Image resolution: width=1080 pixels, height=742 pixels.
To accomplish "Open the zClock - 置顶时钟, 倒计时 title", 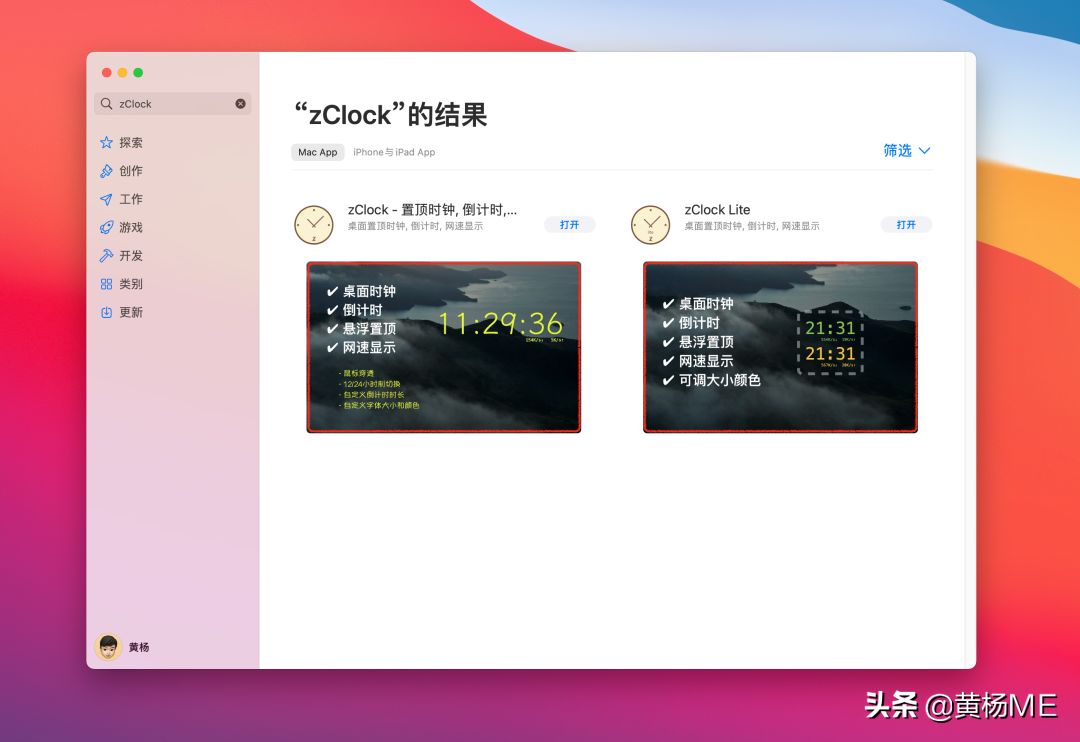I will click(432, 210).
